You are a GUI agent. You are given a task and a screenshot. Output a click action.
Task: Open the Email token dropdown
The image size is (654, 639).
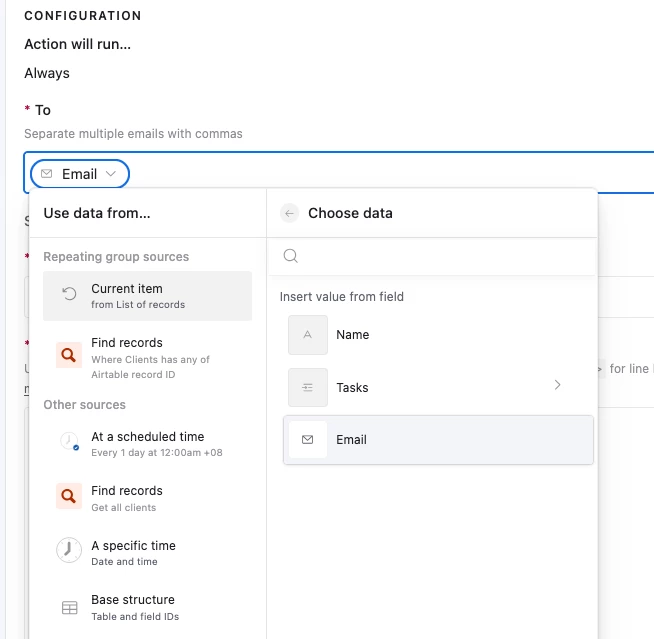click(110, 174)
